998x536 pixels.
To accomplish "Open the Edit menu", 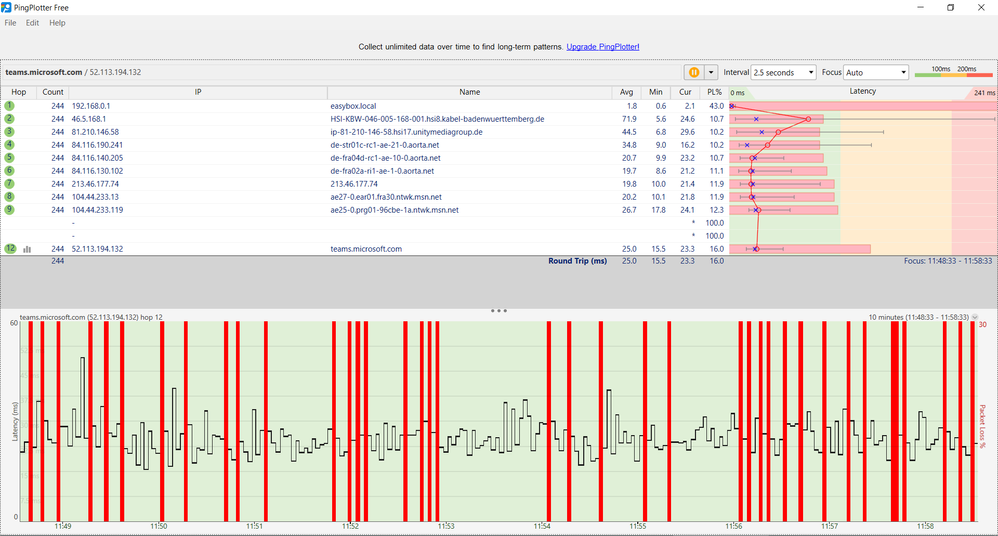I will point(32,23).
